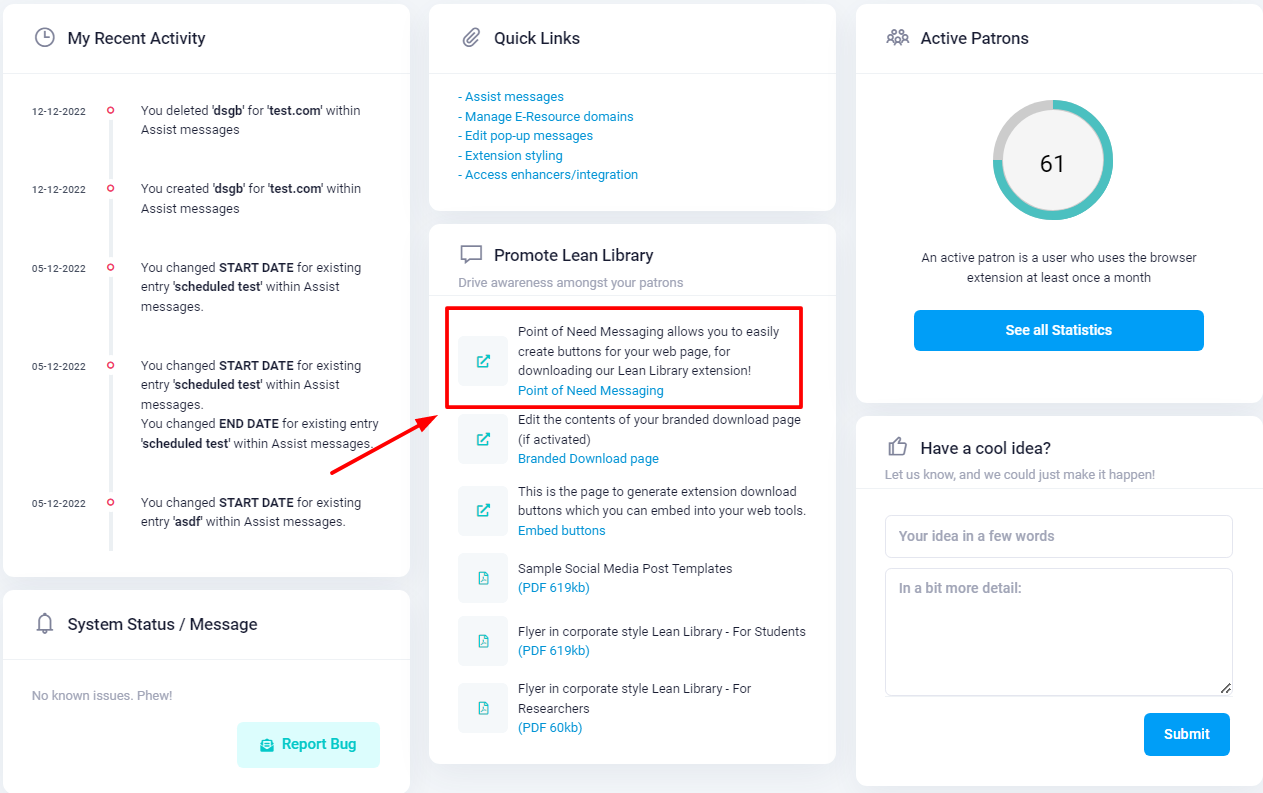Click the external-link icon beside Branded Download page

coord(483,439)
